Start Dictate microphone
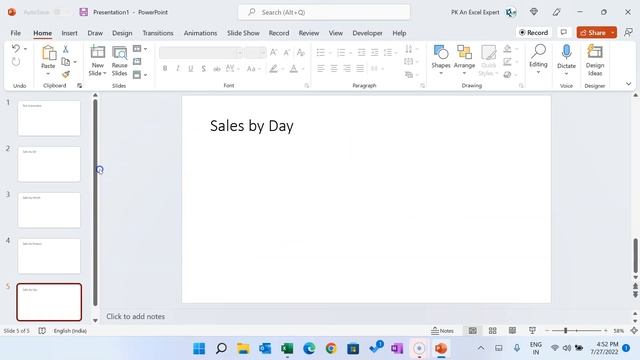Viewport: 640px width, 360px height. (x=567, y=52)
